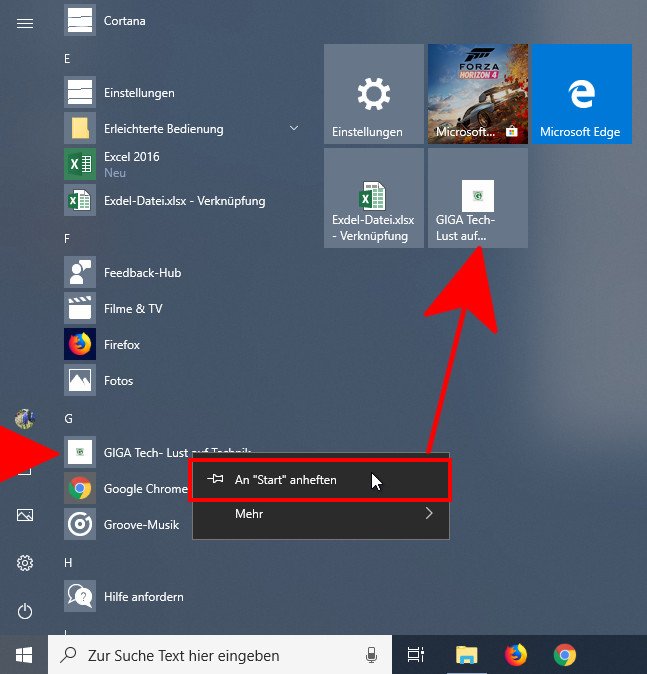Image resolution: width=647 pixels, height=674 pixels.
Task: Click the Groove-Musik label
Action: pos(141,525)
